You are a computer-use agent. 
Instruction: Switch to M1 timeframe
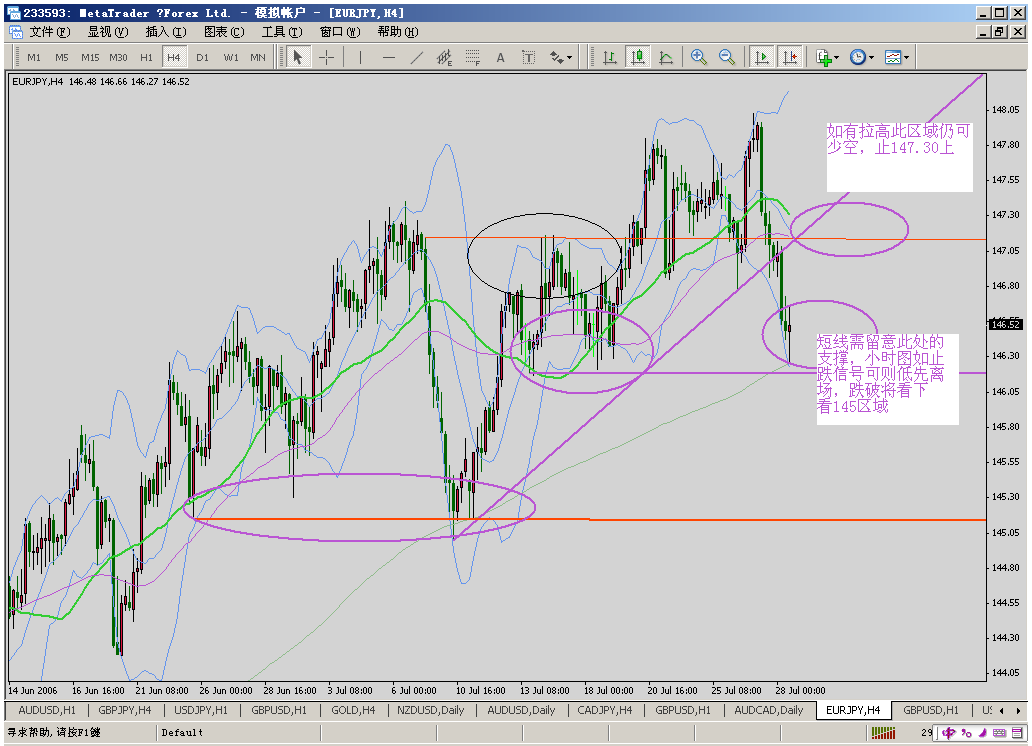34,58
